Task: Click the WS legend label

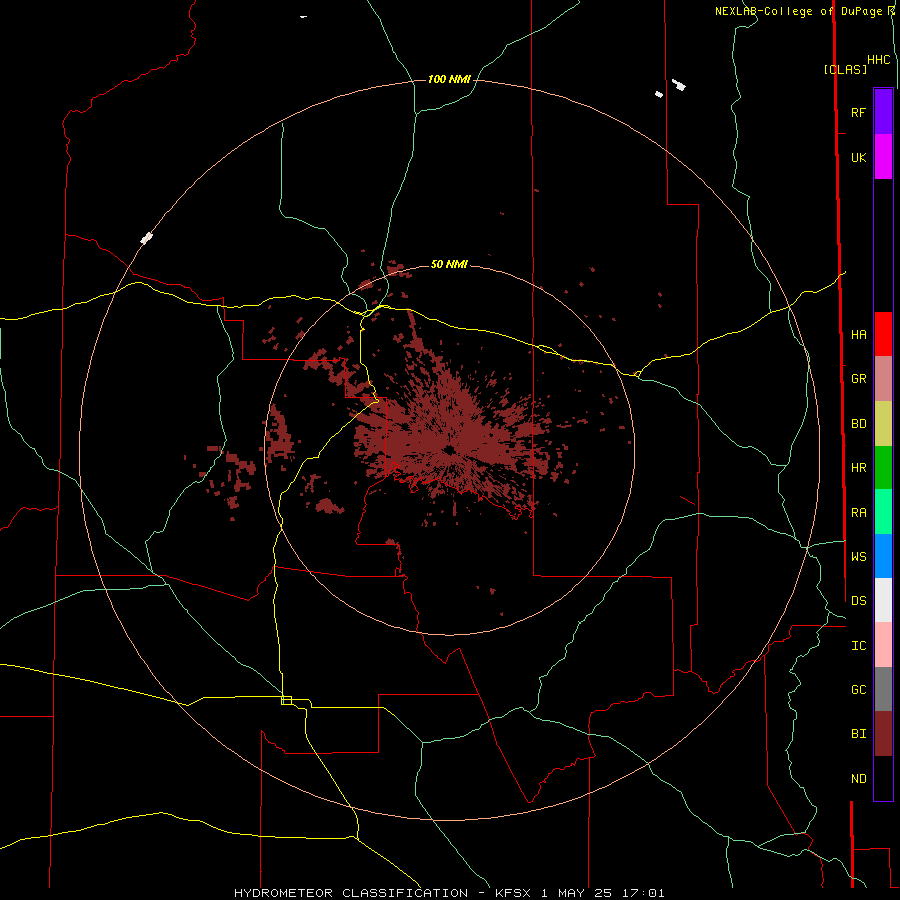Action: [858, 557]
